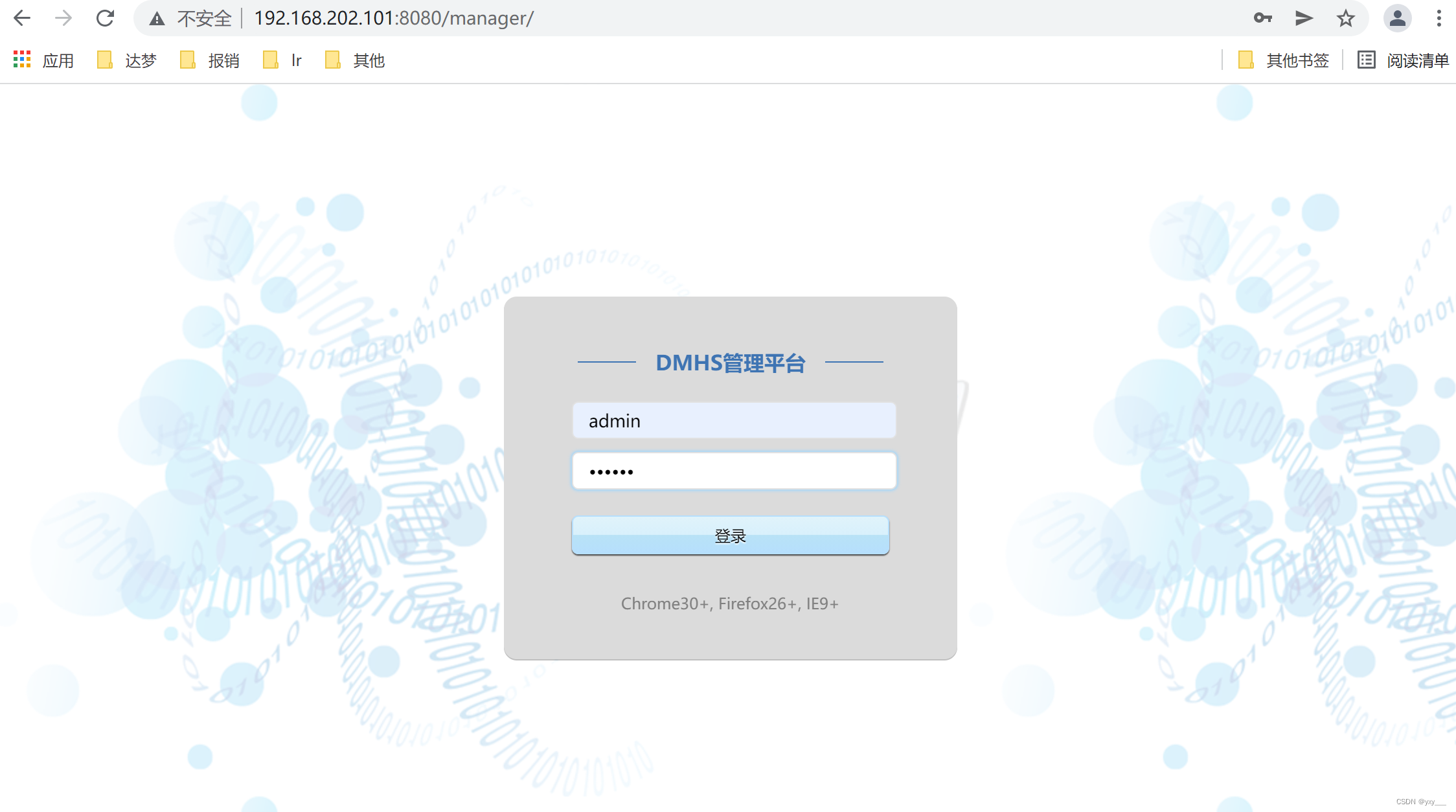Open saved passwords key icon
Screen dimensions: 1456x812
(1262, 18)
